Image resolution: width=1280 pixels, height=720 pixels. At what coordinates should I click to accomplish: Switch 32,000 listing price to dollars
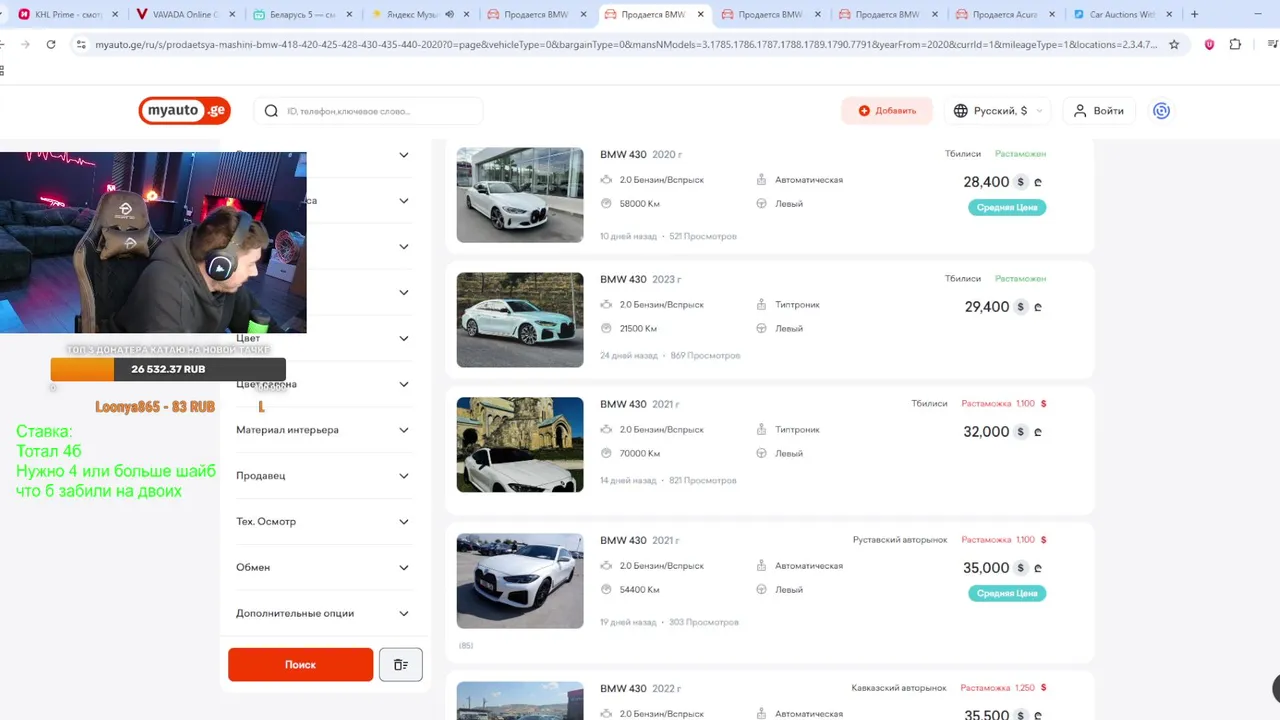point(1020,432)
